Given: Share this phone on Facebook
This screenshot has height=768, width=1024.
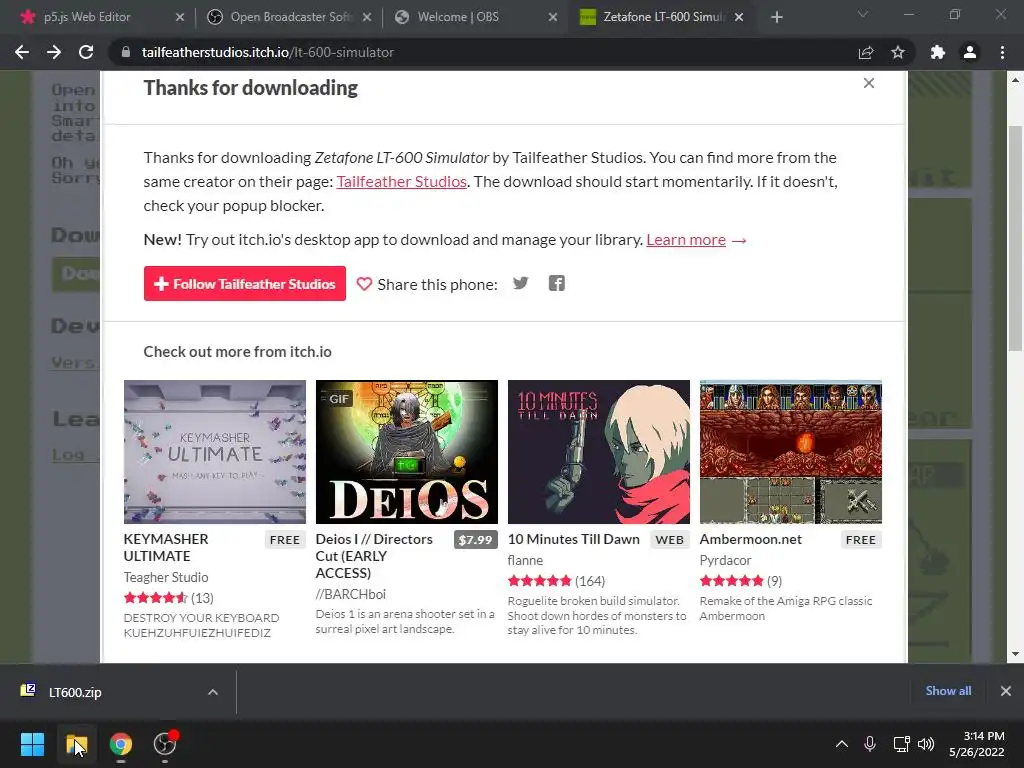Looking at the screenshot, I should (x=556, y=283).
